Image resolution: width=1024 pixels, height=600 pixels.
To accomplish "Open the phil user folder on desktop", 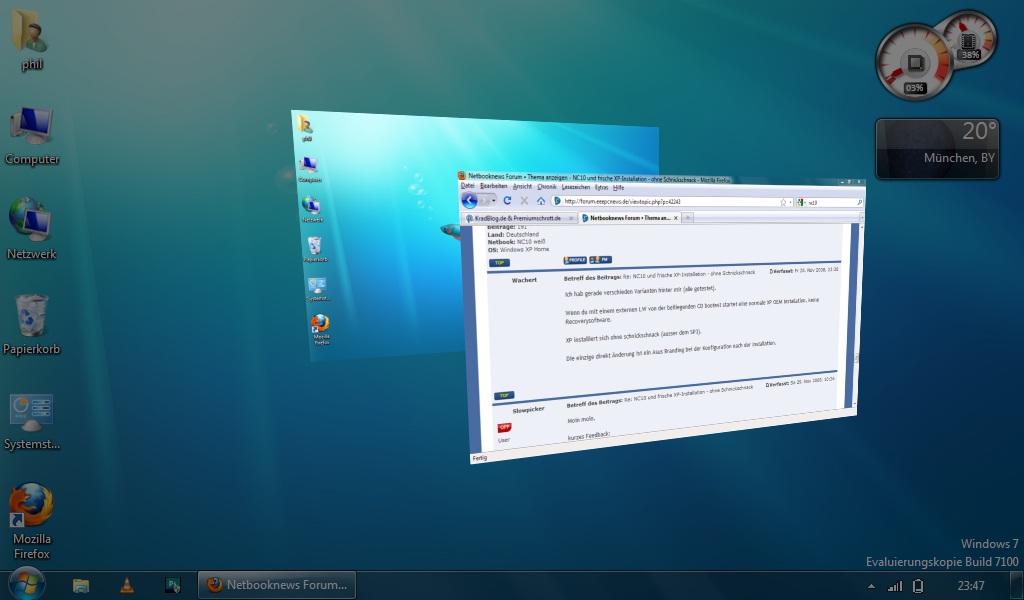I will pos(32,35).
